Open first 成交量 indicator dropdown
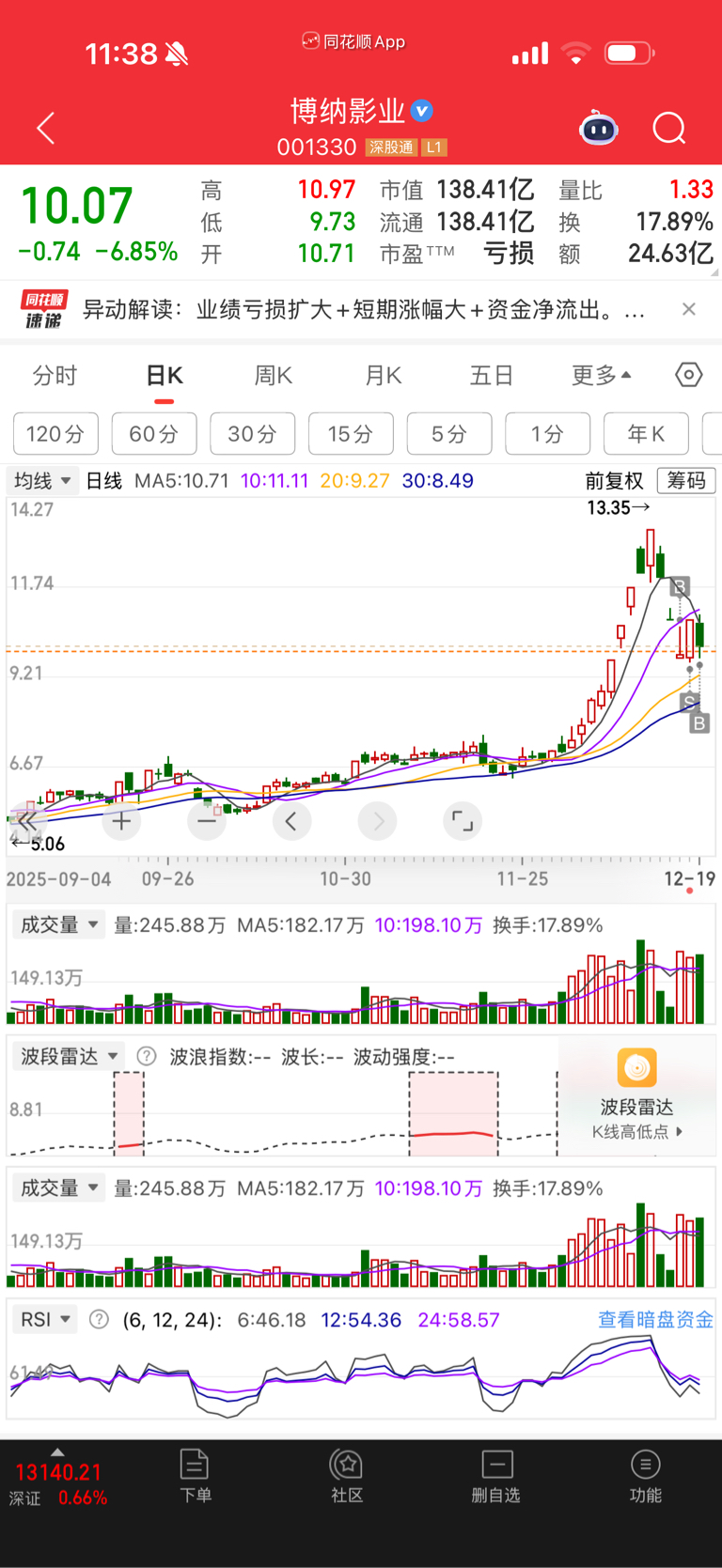The height and width of the screenshot is (1568, 722). point(59,924)
